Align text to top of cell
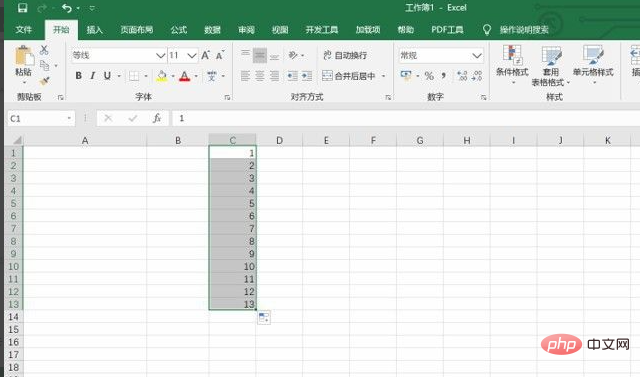640x377 pixels. tap(245, 55)
